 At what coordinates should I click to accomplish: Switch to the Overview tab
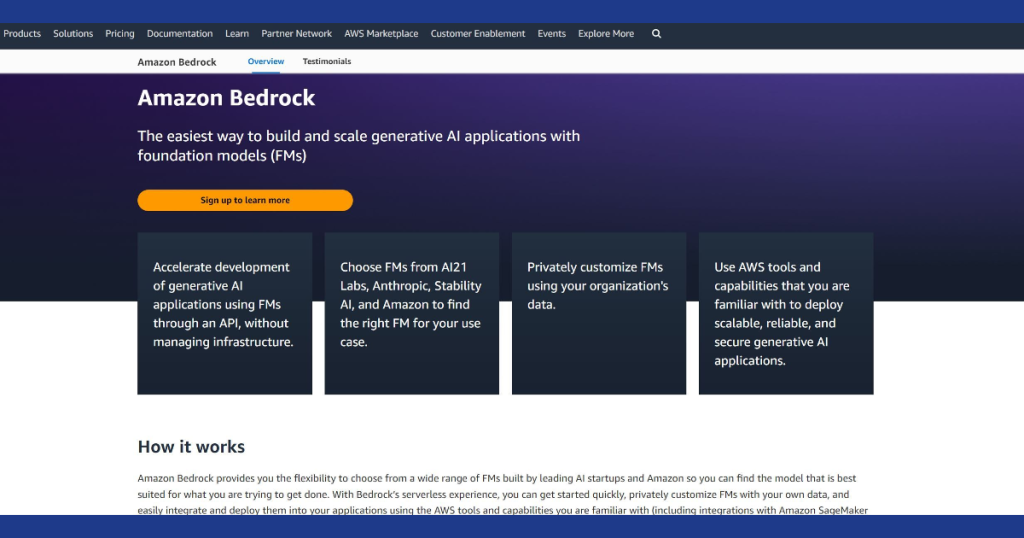click(x=266, y=61)
